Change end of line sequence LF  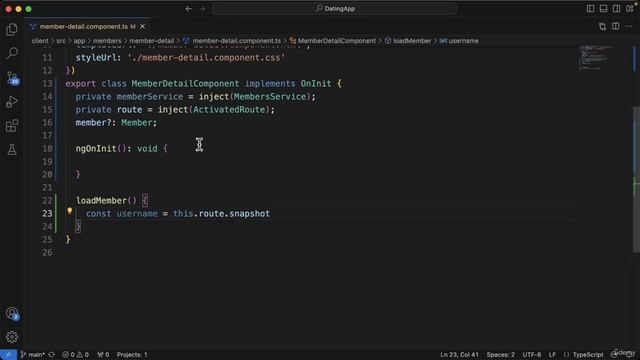[552, 355]
